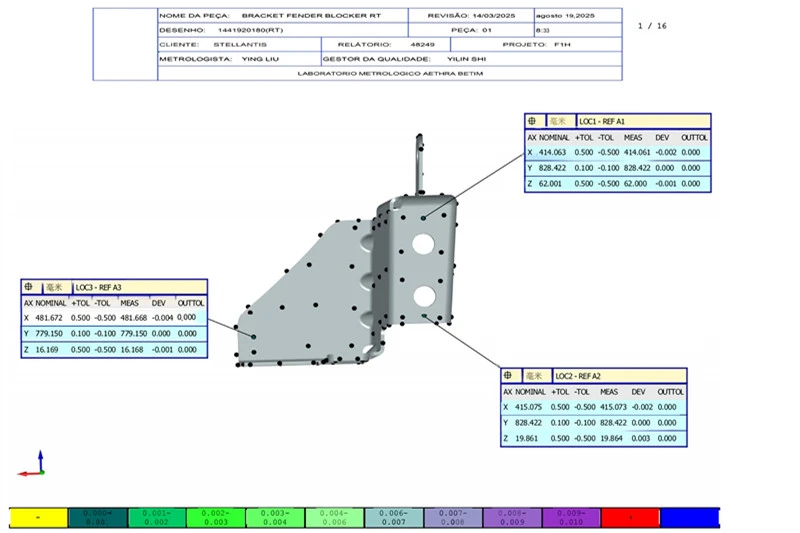
Task: Select the red legend swatch
Action: point(631,518)
